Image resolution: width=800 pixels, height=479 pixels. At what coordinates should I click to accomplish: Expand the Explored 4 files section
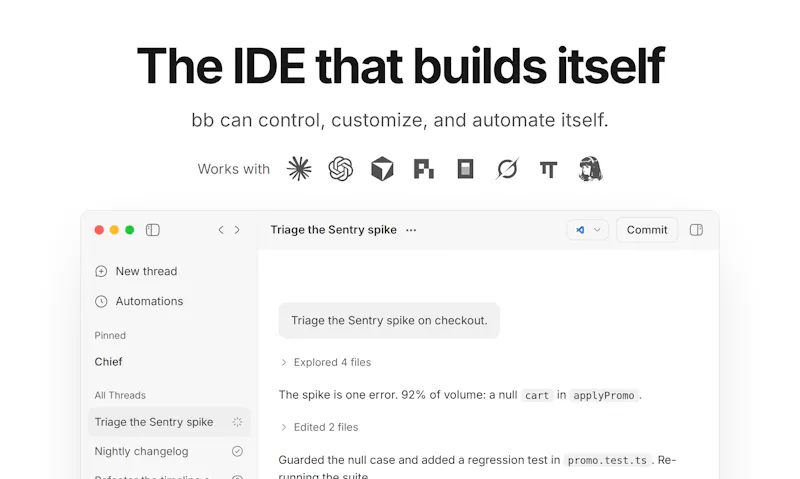tap(326, 362)
